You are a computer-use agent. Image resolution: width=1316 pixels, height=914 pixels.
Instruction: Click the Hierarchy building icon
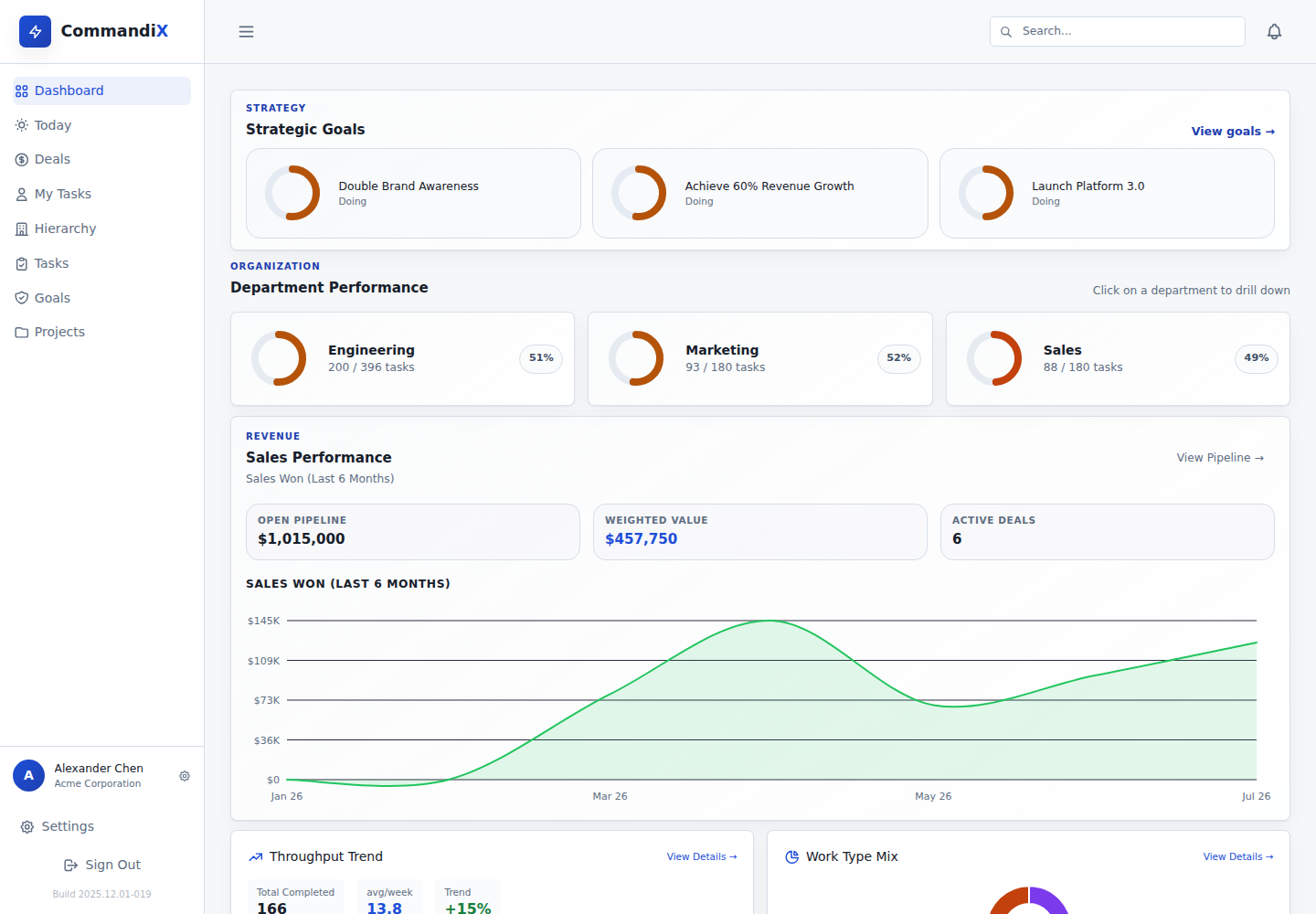(x=22, y=229)
